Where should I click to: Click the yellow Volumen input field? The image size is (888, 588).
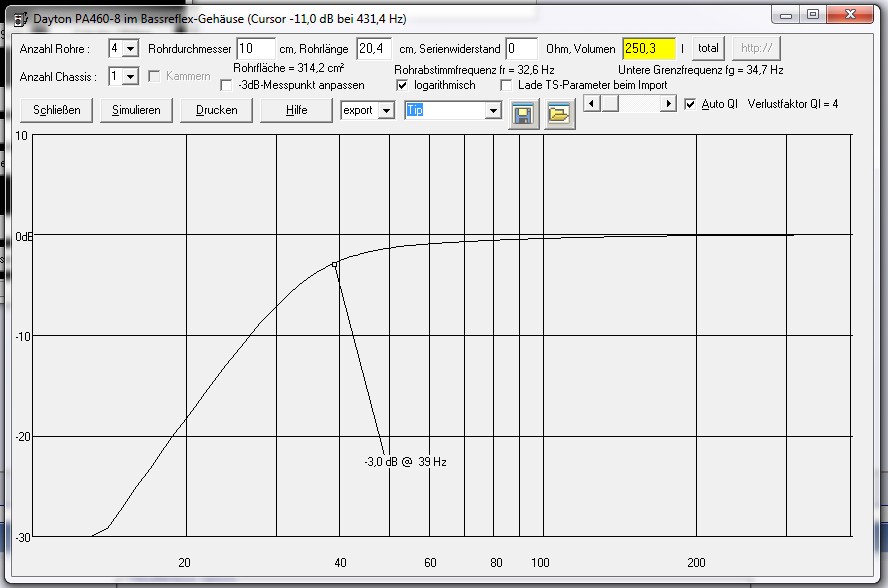[648, 49]
